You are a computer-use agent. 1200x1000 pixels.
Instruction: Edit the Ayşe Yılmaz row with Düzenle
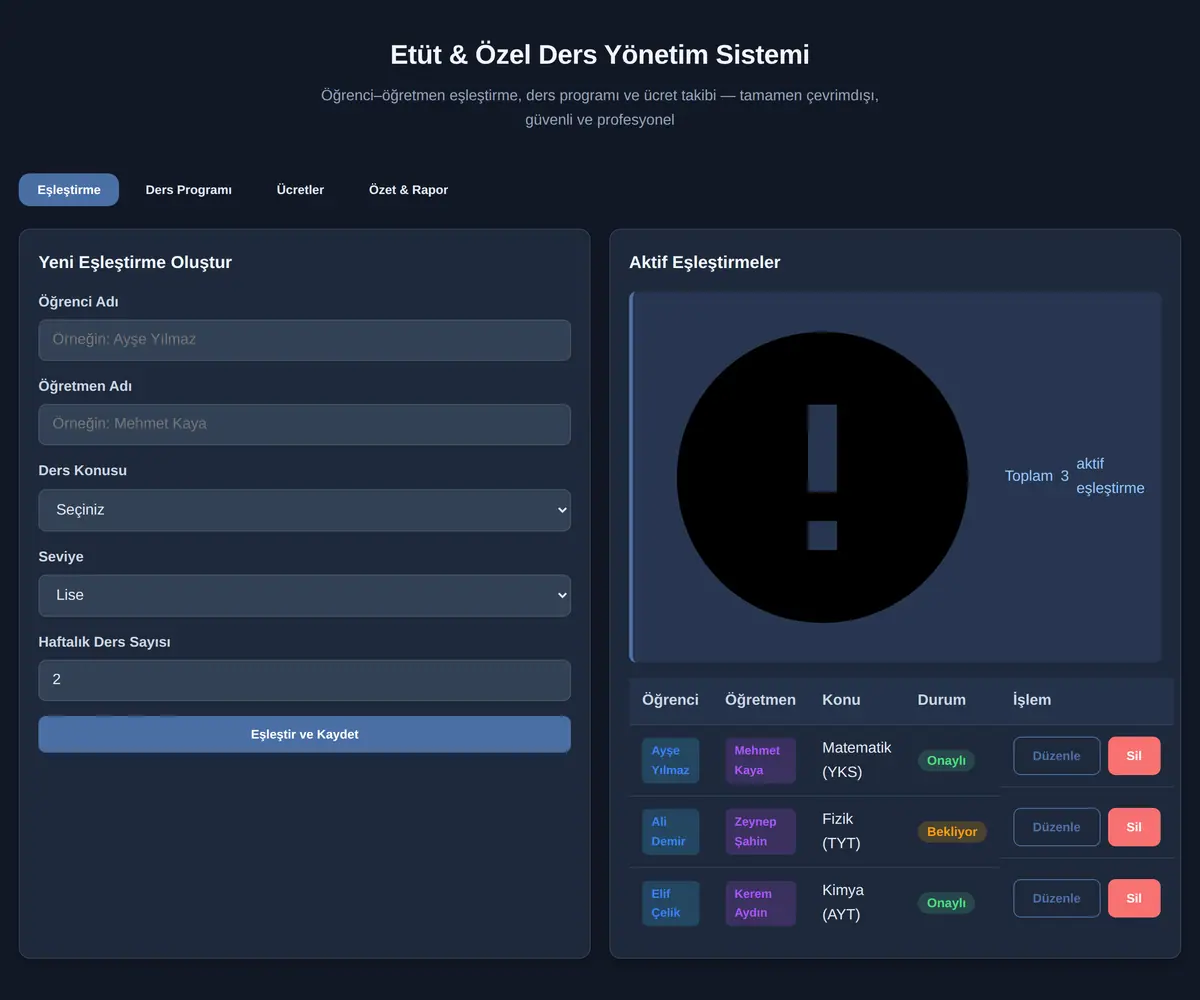[x=1057, y=756]
